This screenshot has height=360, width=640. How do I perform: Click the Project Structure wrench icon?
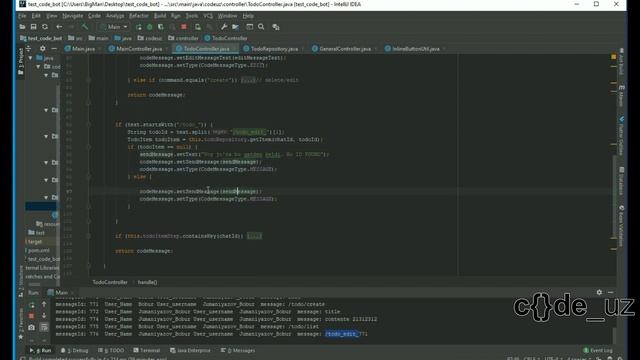click(x=224, y=27)
